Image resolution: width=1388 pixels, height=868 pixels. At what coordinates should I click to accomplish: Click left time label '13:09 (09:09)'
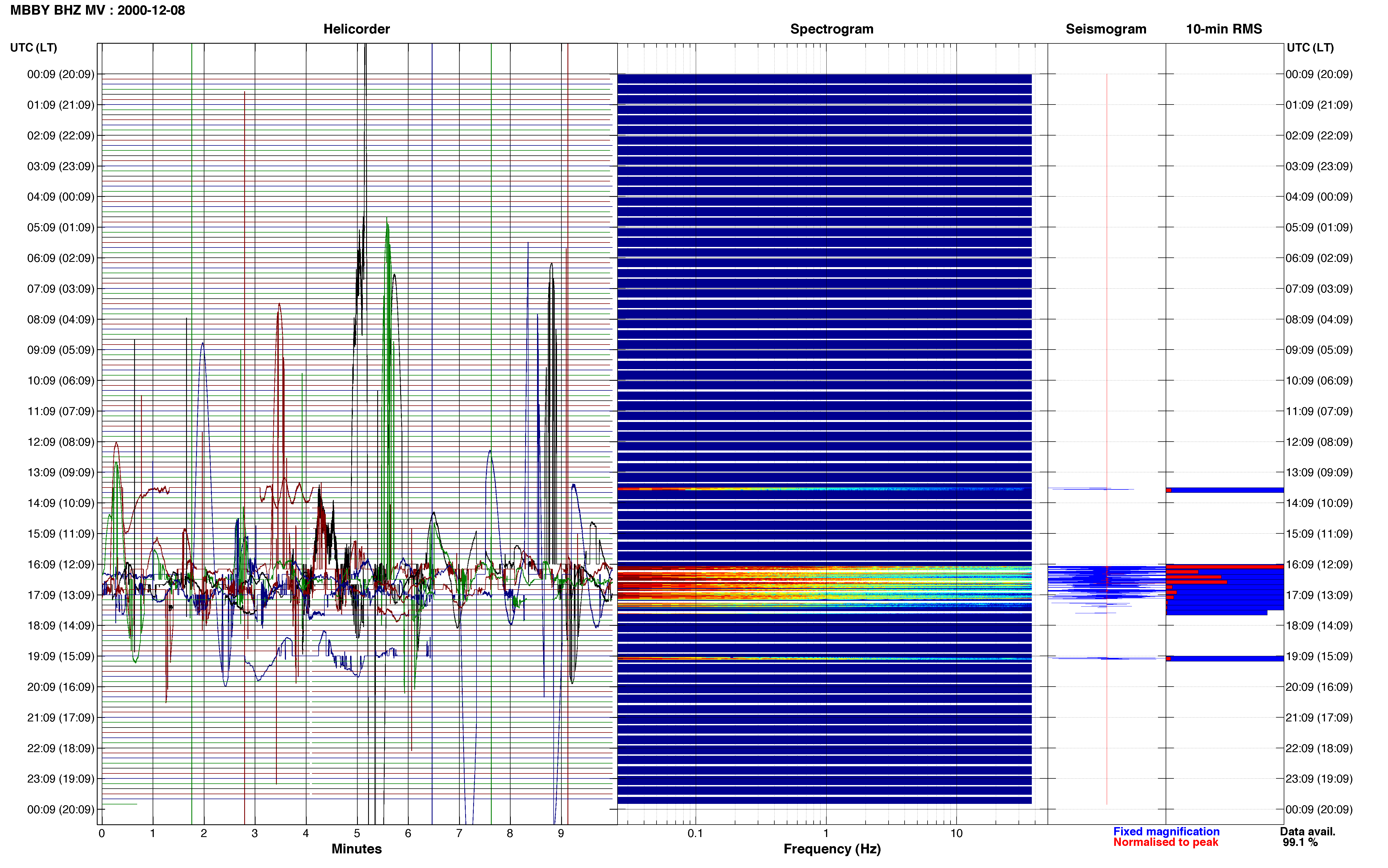[x=61, y=473]
